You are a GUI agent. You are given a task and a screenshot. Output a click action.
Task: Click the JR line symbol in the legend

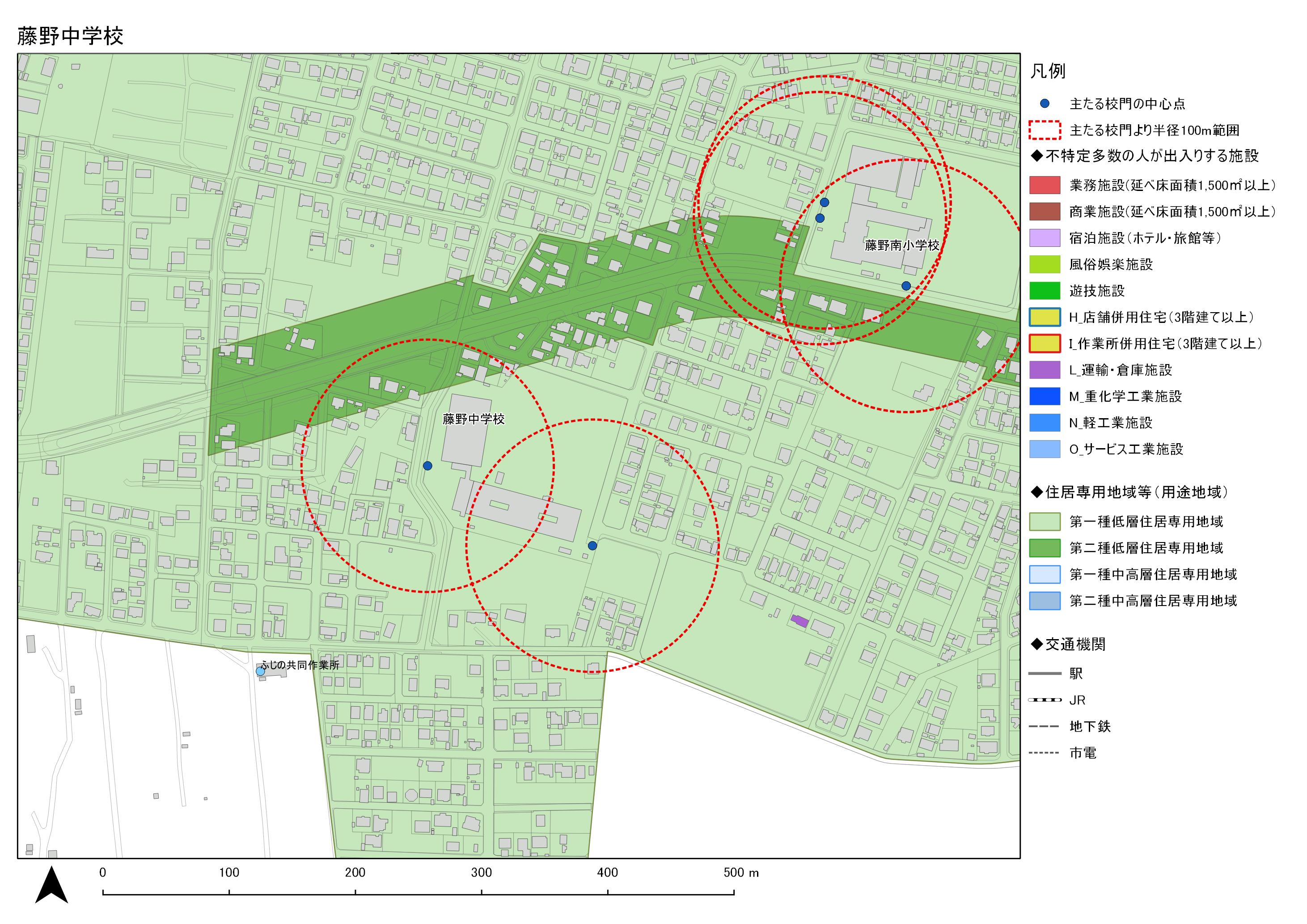(x=1045, y=699)
